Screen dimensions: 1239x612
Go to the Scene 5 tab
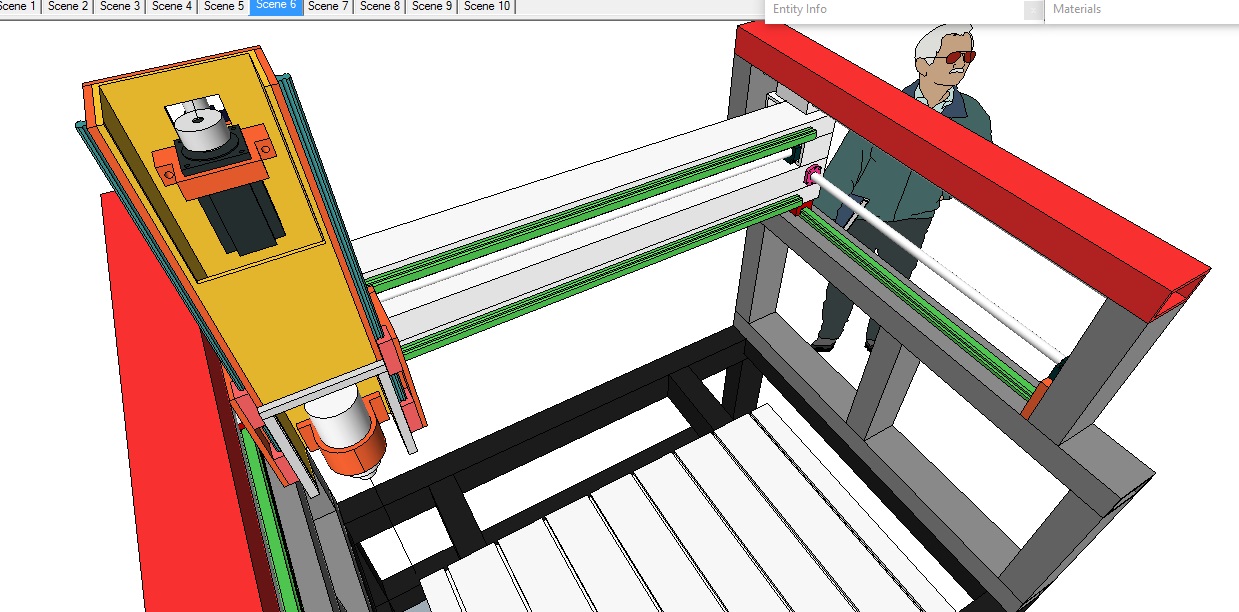click(x=223, y=6)
